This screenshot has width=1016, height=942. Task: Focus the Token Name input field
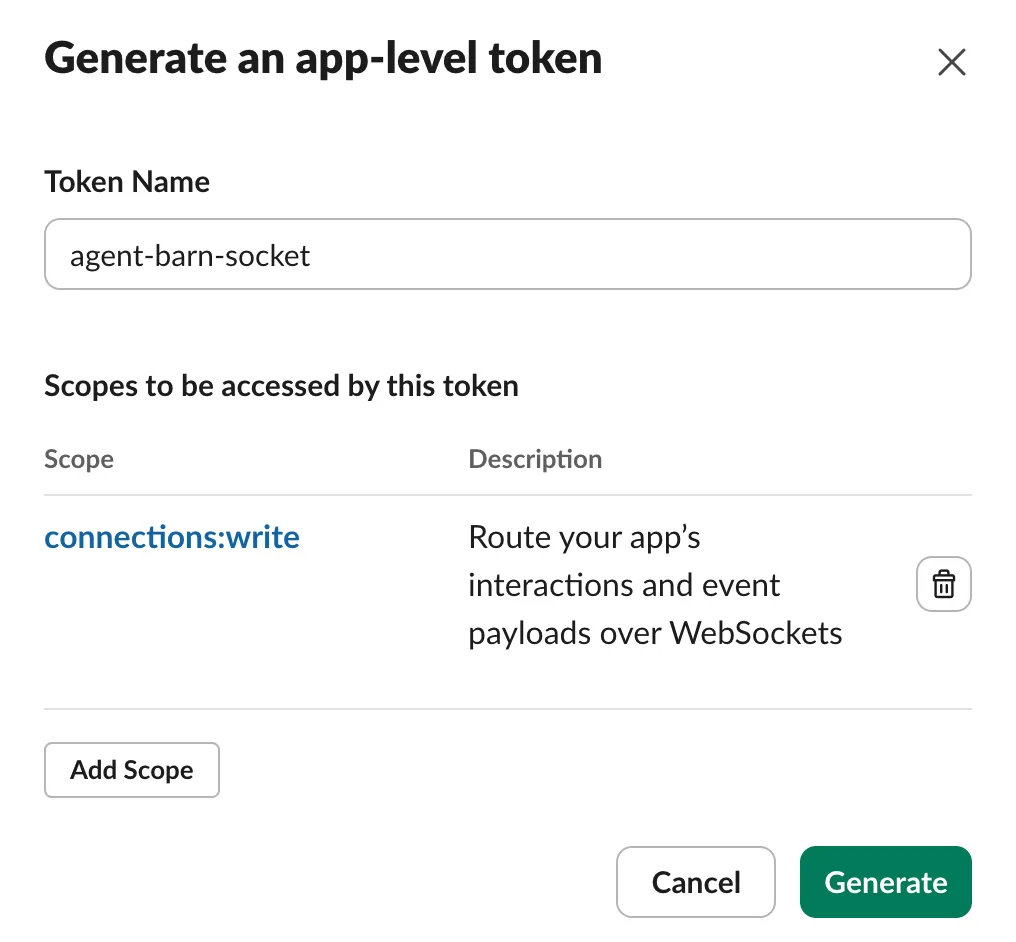point(507,254)
